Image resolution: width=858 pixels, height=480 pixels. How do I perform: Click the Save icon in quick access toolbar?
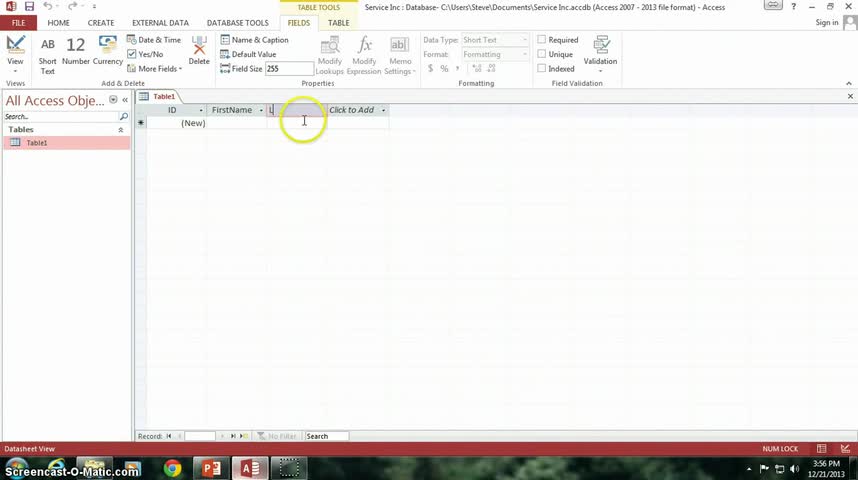(x=30, y=7)
